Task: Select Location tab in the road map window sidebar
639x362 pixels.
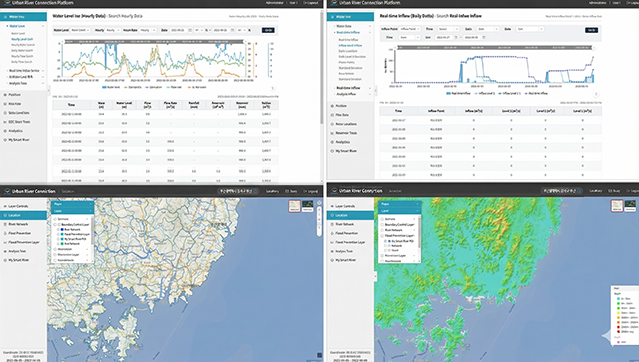Action: (23, 215)
